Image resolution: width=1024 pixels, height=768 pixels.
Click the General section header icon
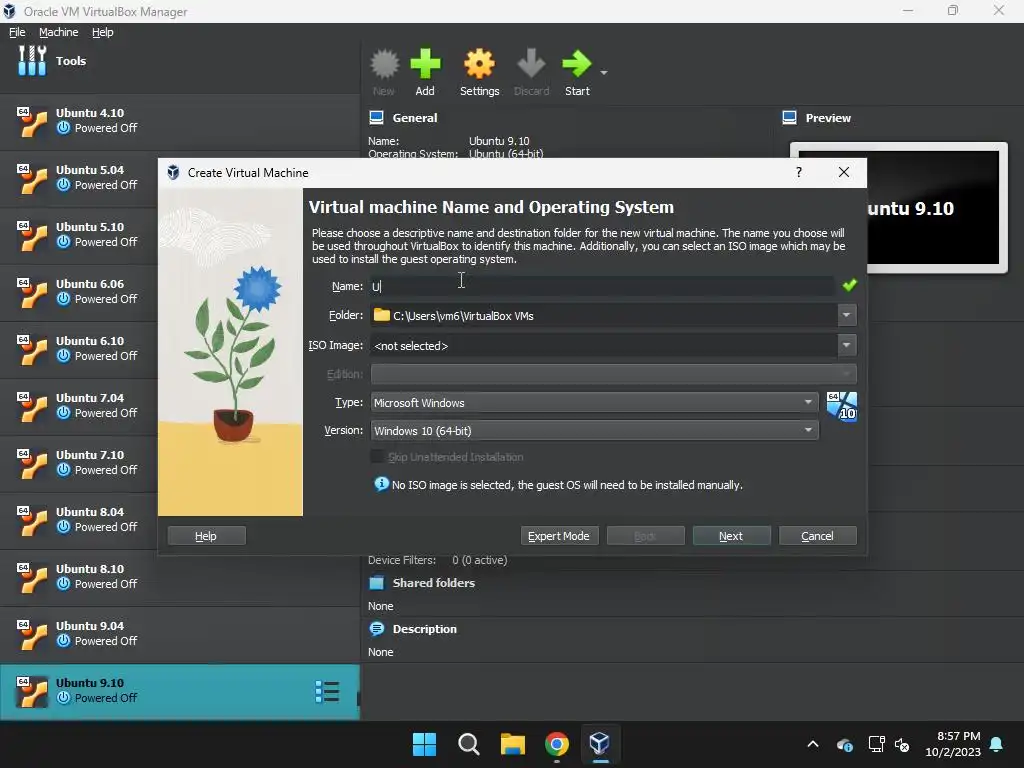377,118
